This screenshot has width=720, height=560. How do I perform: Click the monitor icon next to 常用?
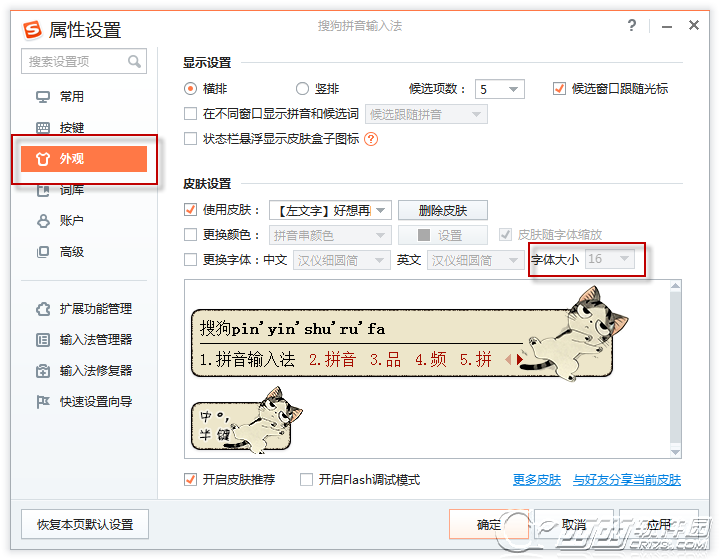(x=43, y=97)
